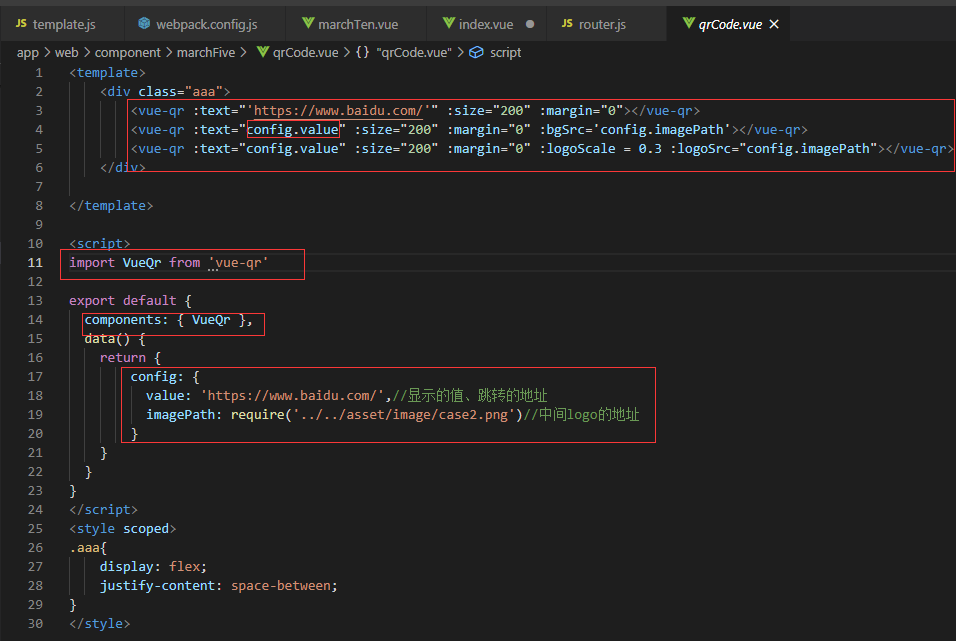Screen dimensions: 956x641
Task: Click the opening <template> tag on line 1
Action: [x=107, y=73]
